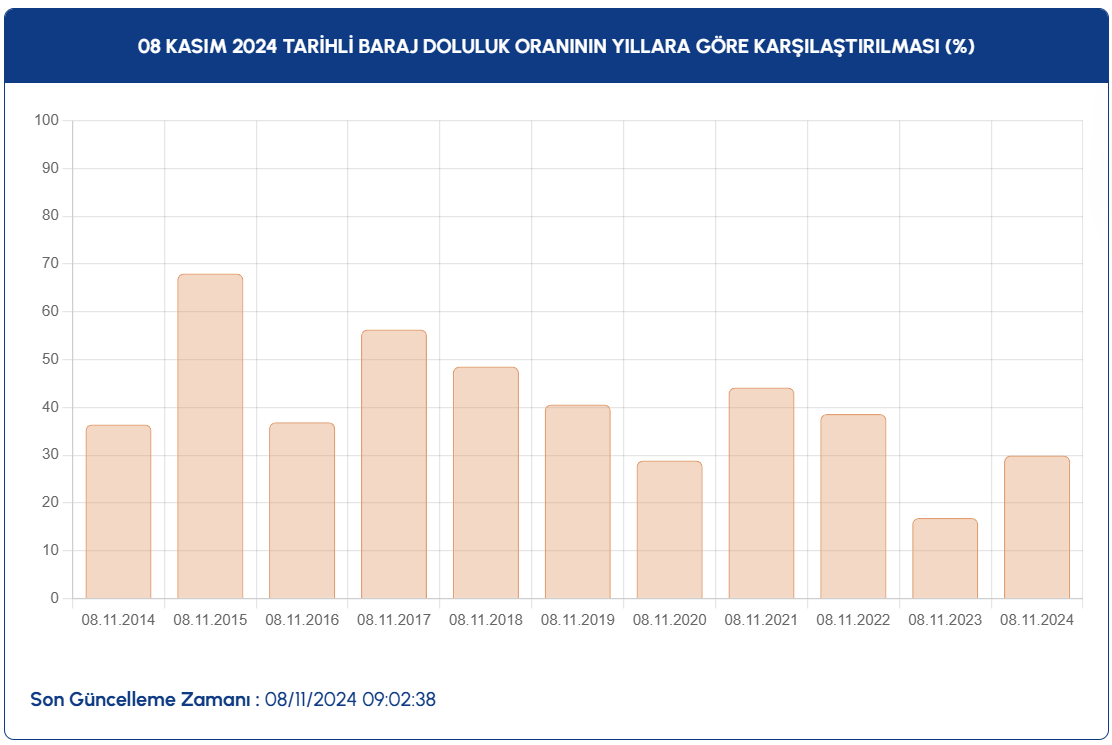Screen dimensions: 1112x745
Task: Click the 08.11.2023 x-axis date label
Action: click(x=945, y=620)
